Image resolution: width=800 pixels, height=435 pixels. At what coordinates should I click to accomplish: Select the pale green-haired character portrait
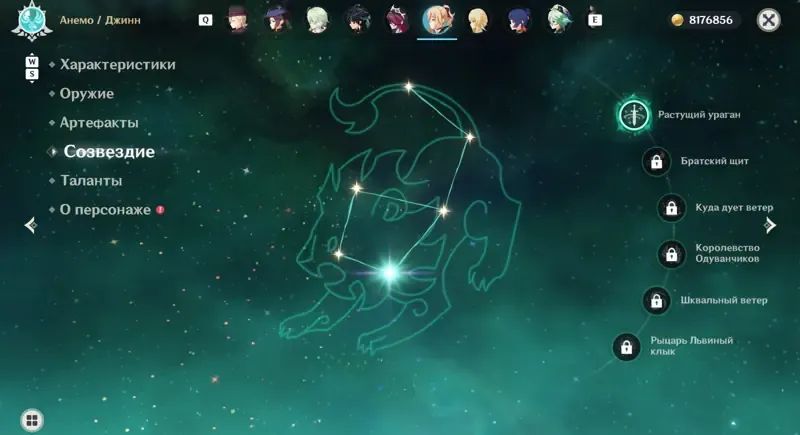coord(317,19)
